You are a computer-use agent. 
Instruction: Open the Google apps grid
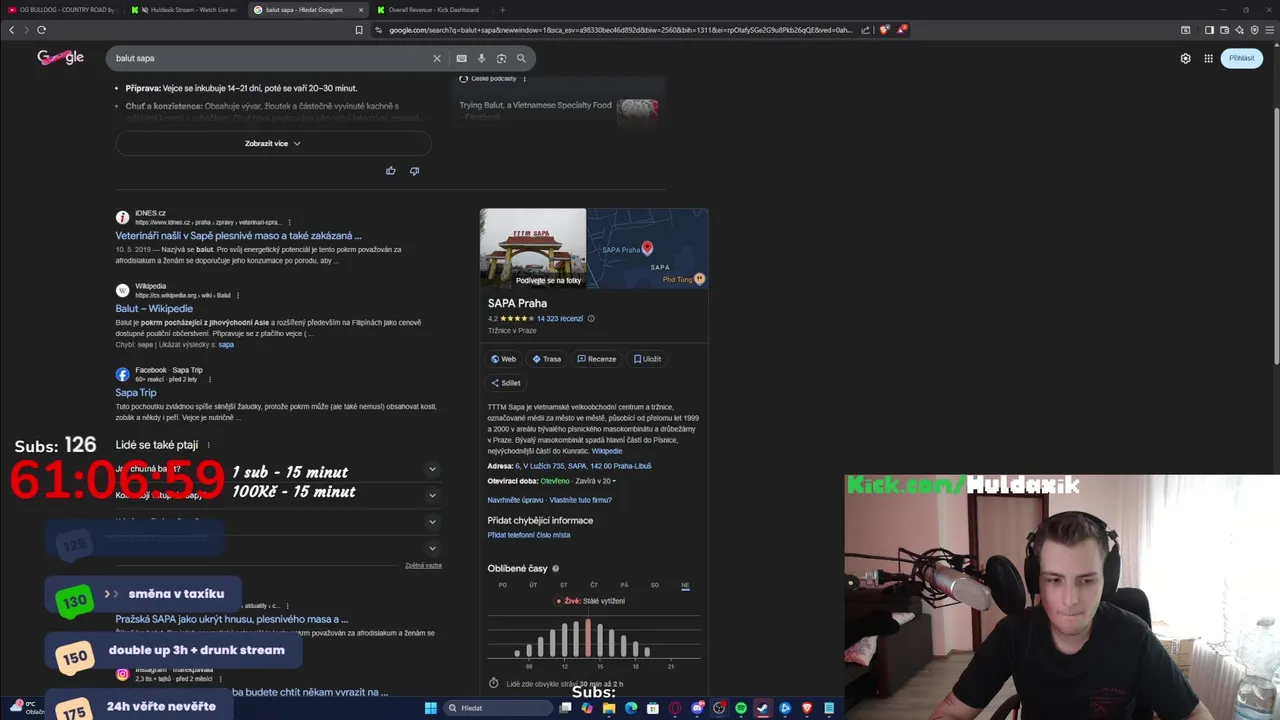(1208, 58)
